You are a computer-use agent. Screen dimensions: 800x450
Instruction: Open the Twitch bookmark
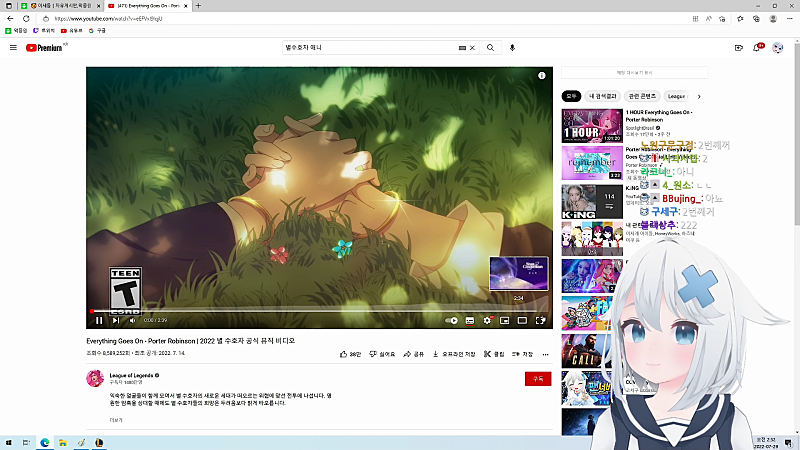click(44, 31)
